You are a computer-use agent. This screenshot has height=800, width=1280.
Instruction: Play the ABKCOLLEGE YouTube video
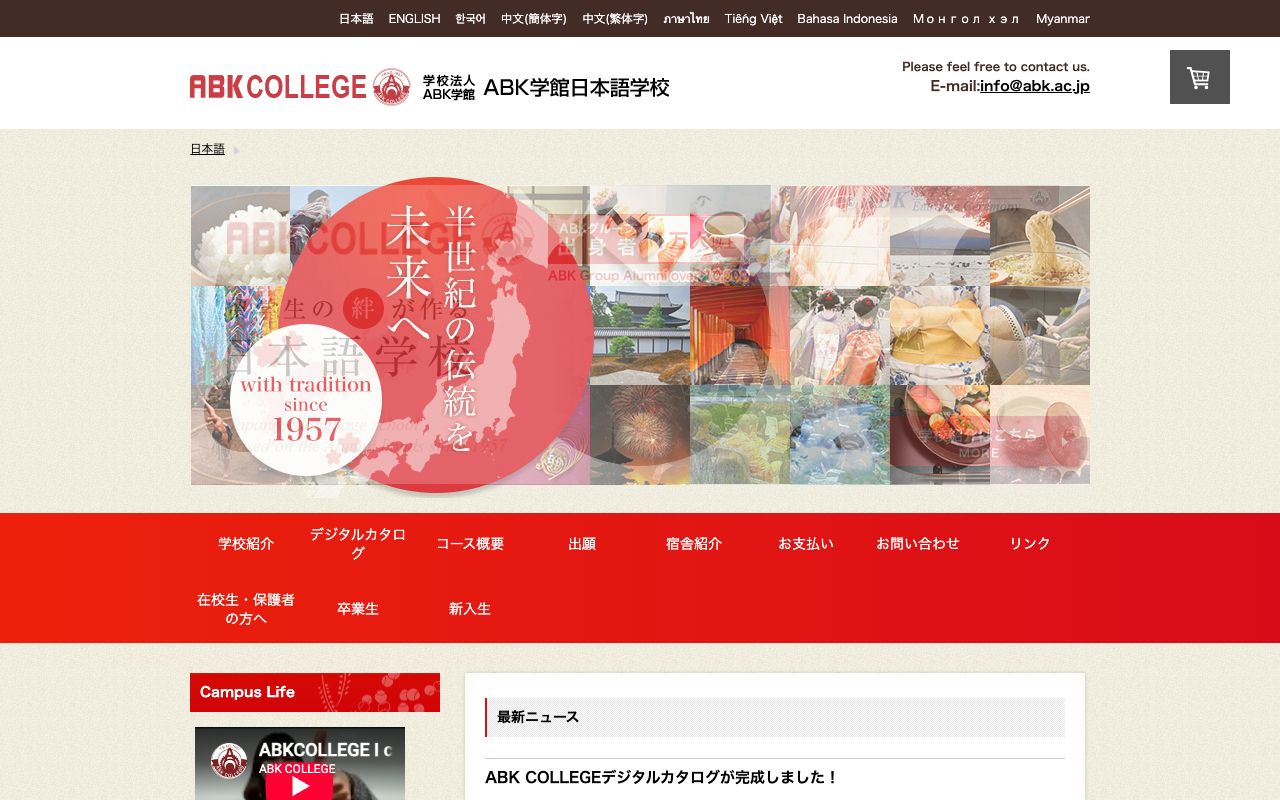299,786
